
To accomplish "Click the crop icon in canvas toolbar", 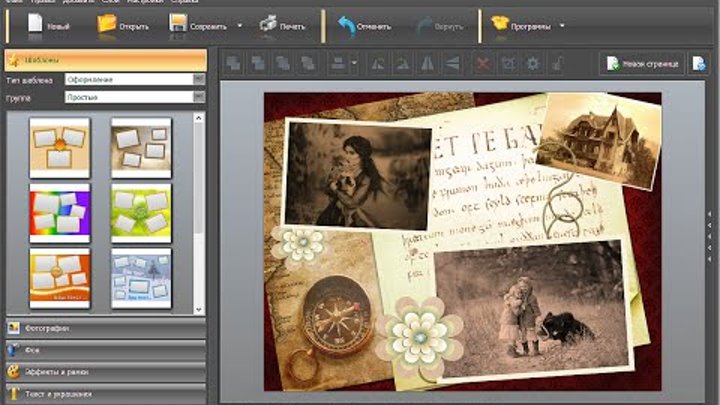I will point(508,63).
